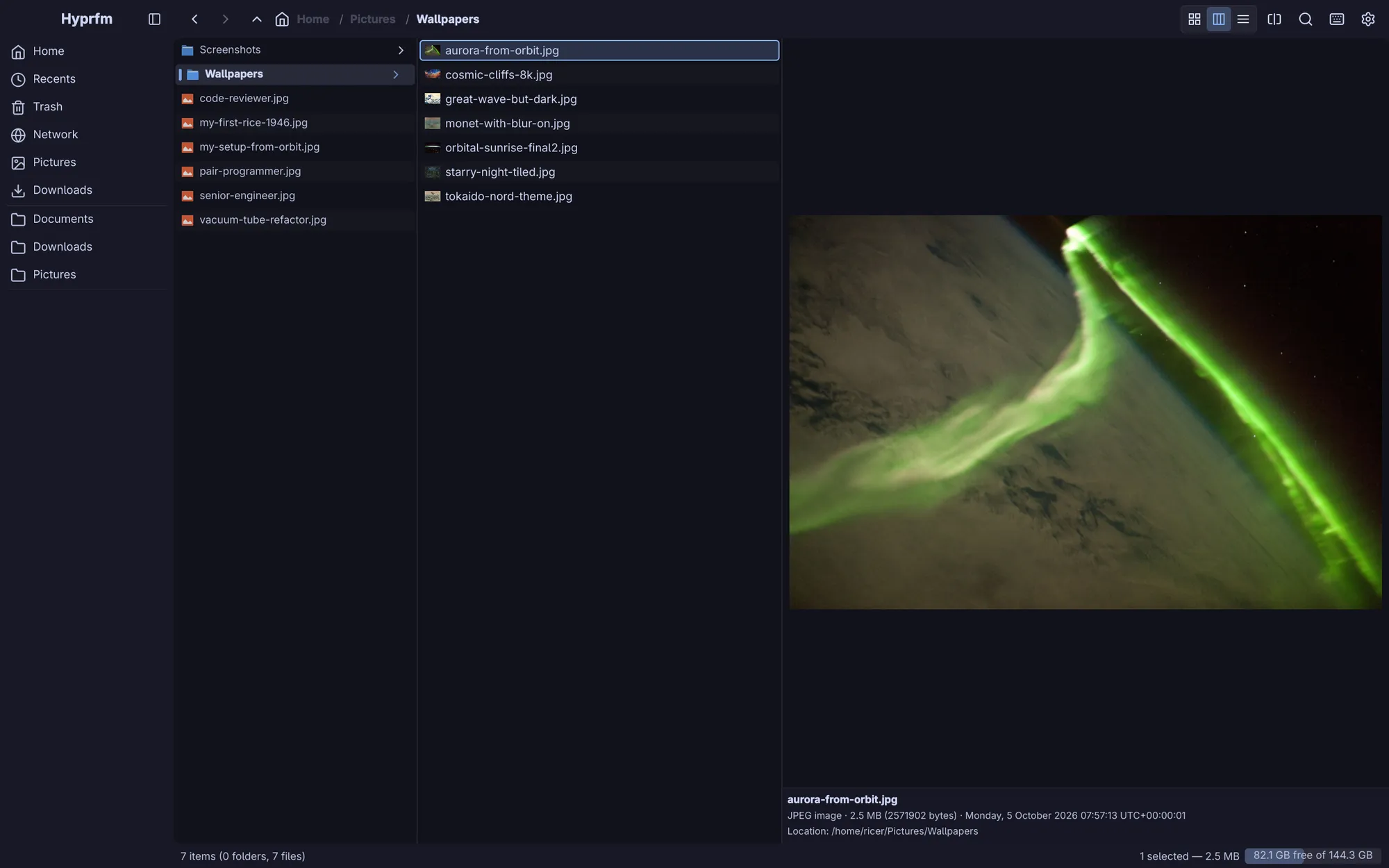Select aurora-from-orbit.jpg in the file list
The image size is (1389, 868).
coord(599,50)
